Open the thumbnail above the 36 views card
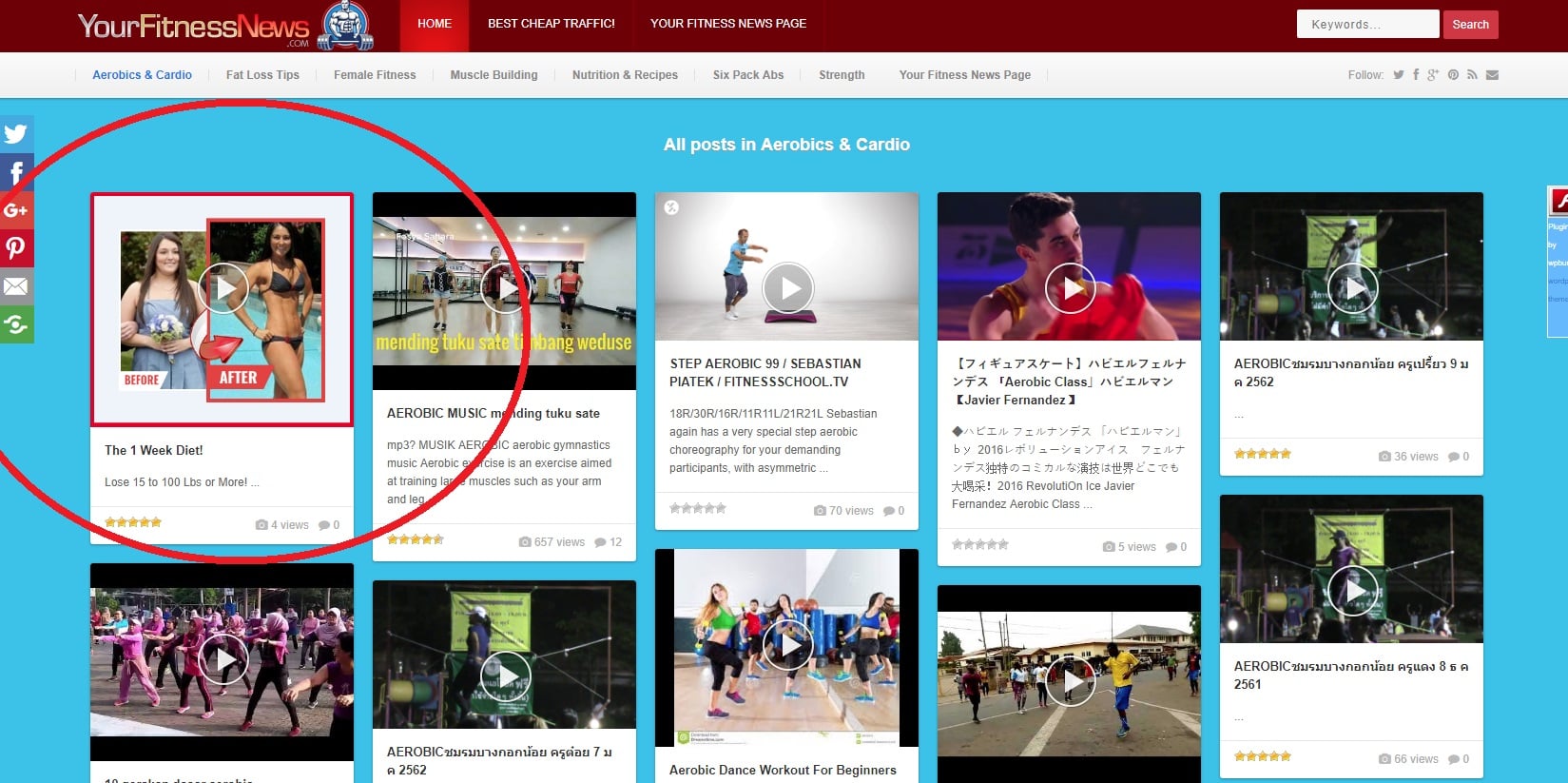This screenshot has height=783, width=1568. pos(1351,266)
